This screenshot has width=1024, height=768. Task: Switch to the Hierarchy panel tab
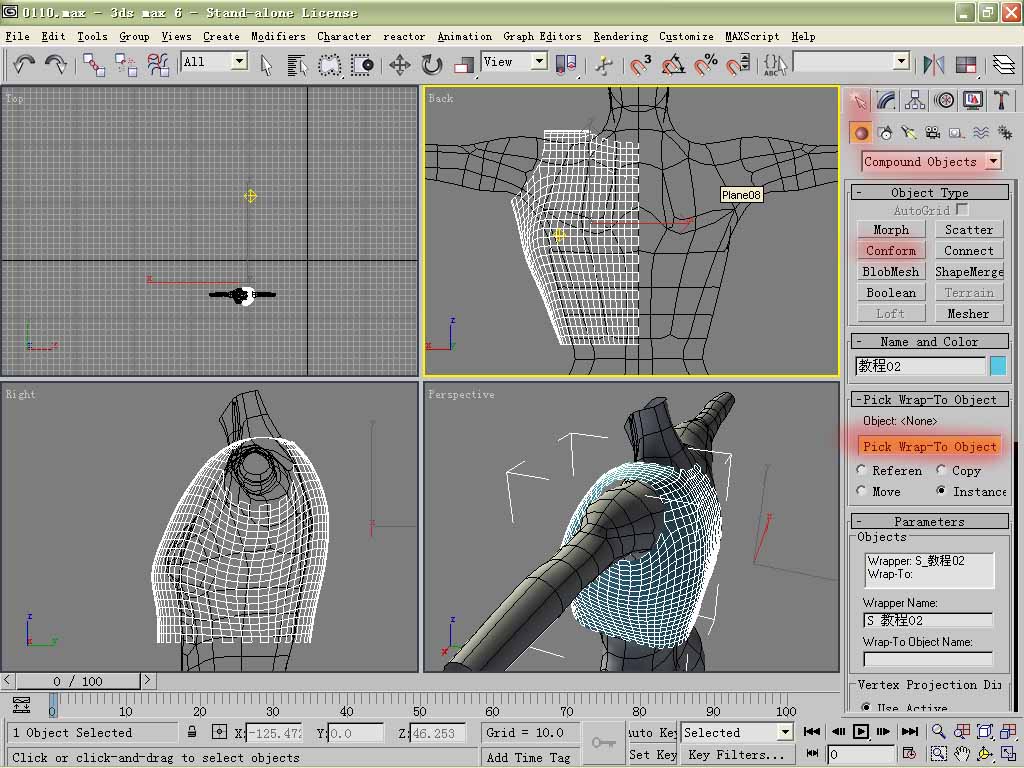pyautogui.click(x=915, y=100)
